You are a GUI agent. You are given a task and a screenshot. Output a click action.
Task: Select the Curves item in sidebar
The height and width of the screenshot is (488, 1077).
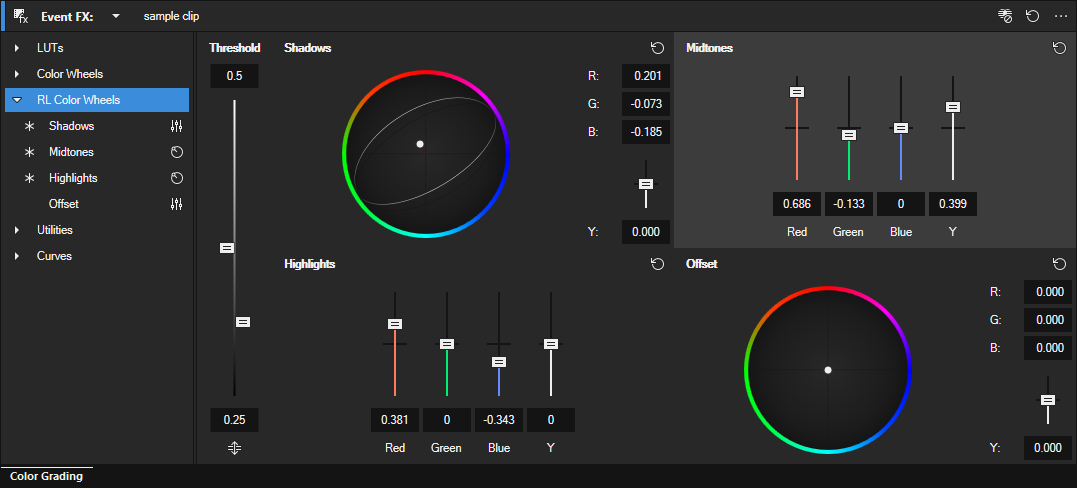54,256
